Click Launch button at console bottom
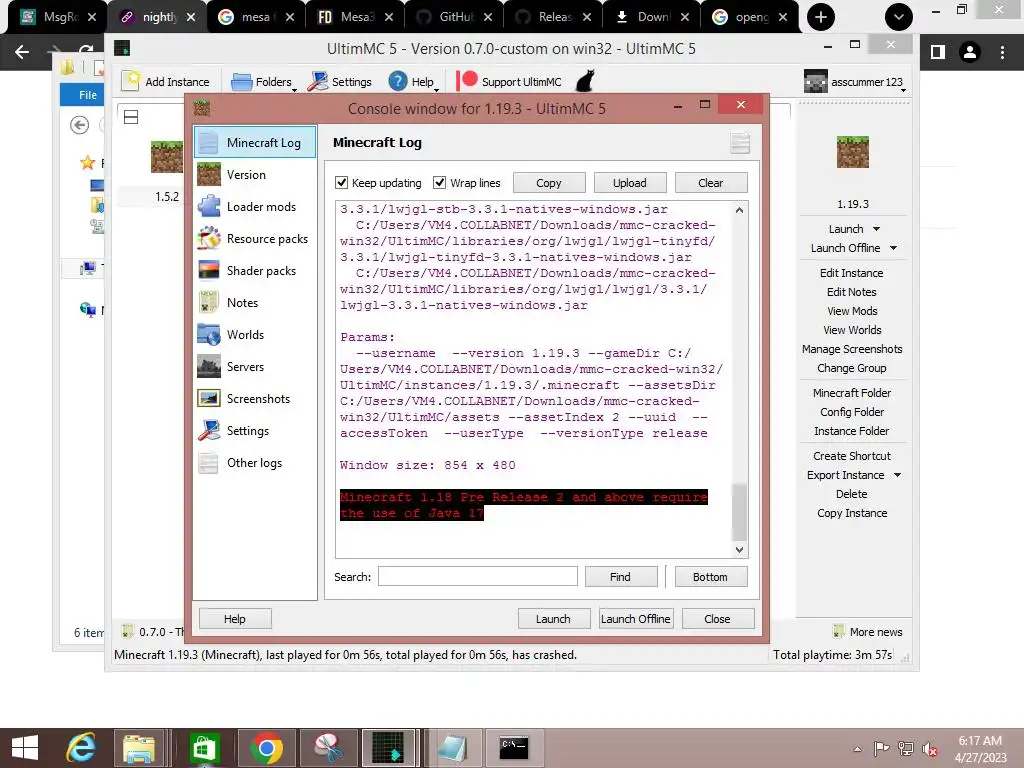1024x768 pixels. 553,618
